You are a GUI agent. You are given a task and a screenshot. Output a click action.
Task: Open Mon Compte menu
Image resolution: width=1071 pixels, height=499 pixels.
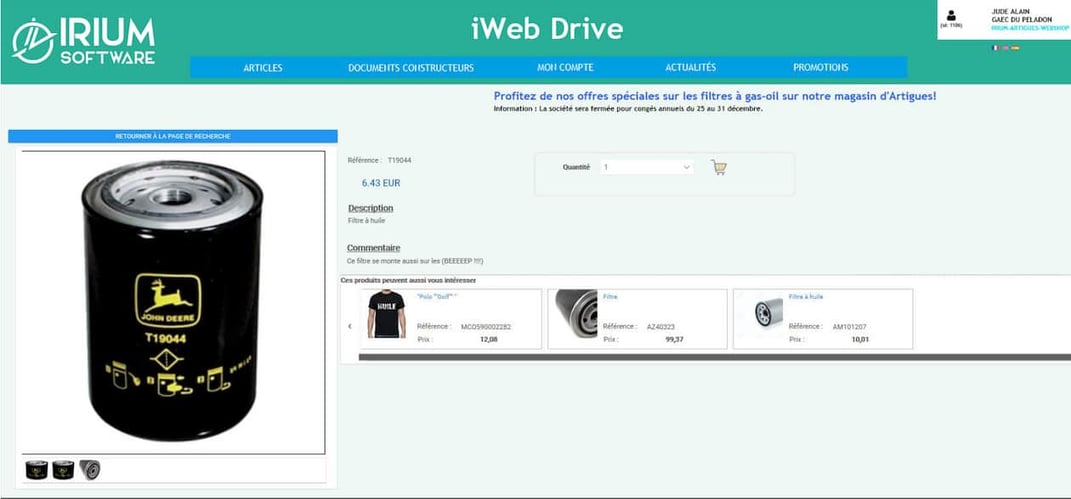click(x=565, y=68)
